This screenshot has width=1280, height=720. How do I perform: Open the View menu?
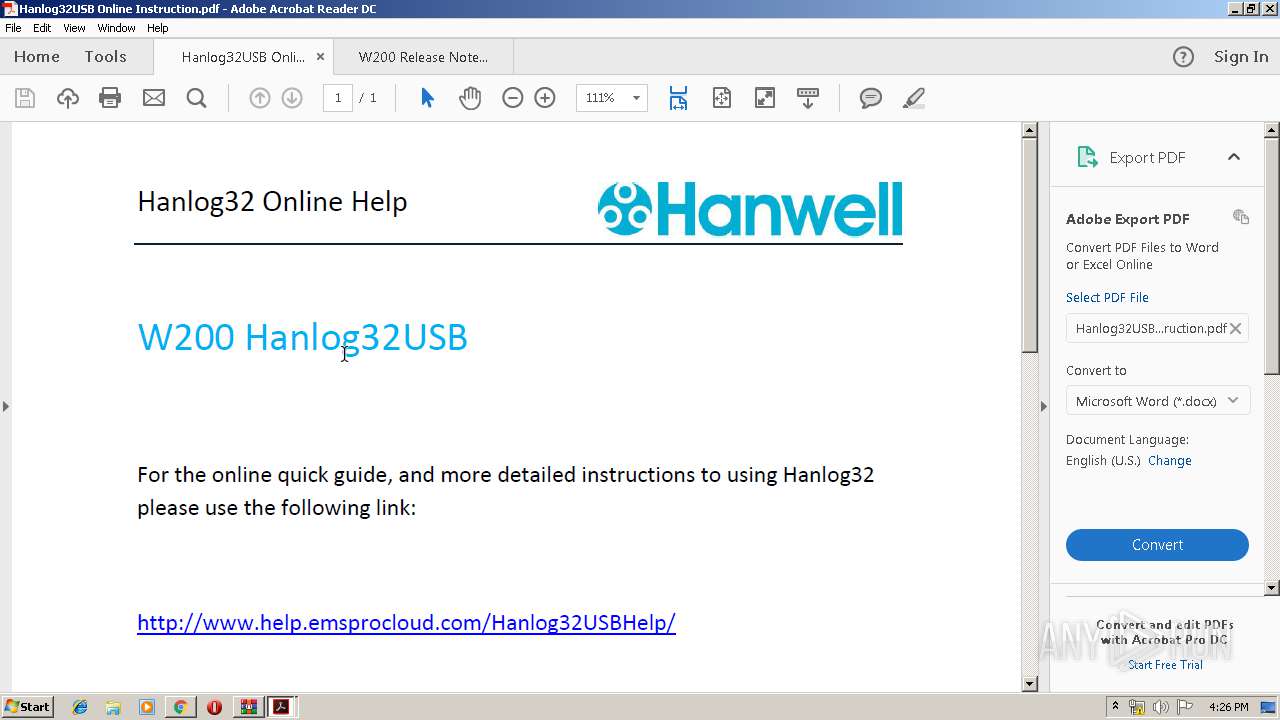pos(75,28)
